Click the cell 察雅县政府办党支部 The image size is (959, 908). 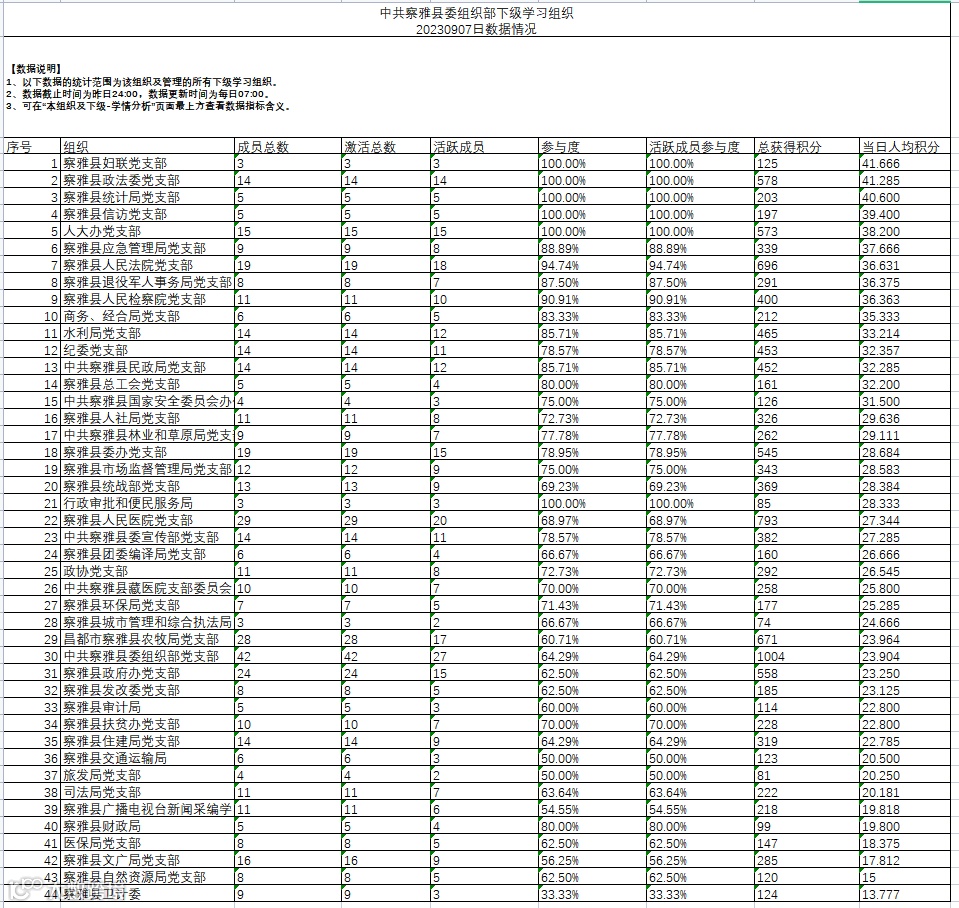(x=147, y=673)
